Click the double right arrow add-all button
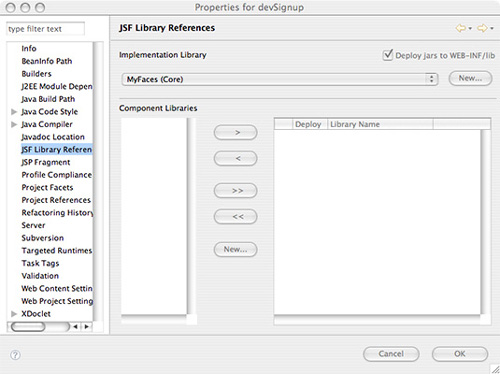 236,191
